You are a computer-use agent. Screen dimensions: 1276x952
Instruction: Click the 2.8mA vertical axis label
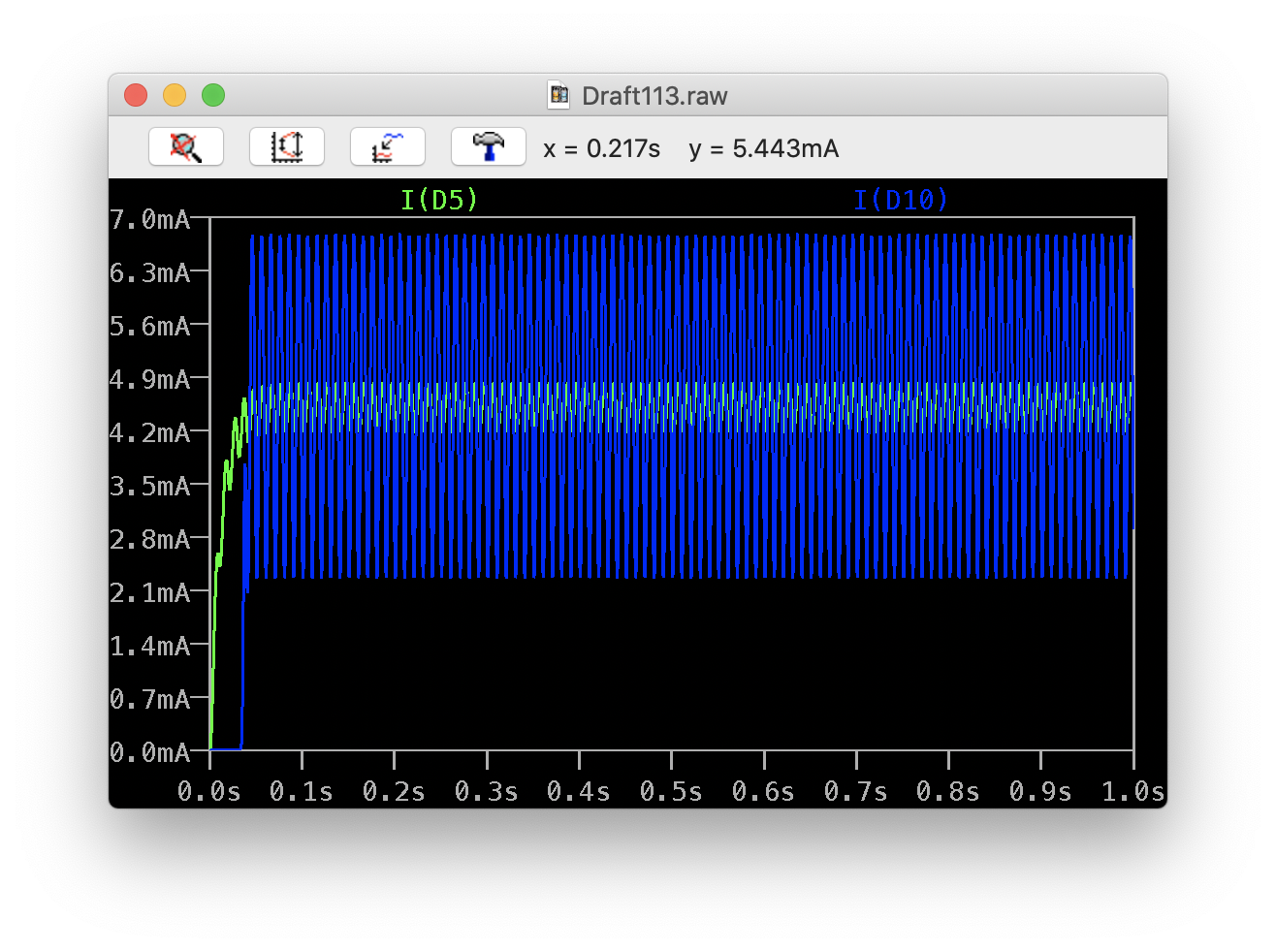pyautogui.click(x=150, y=540)
